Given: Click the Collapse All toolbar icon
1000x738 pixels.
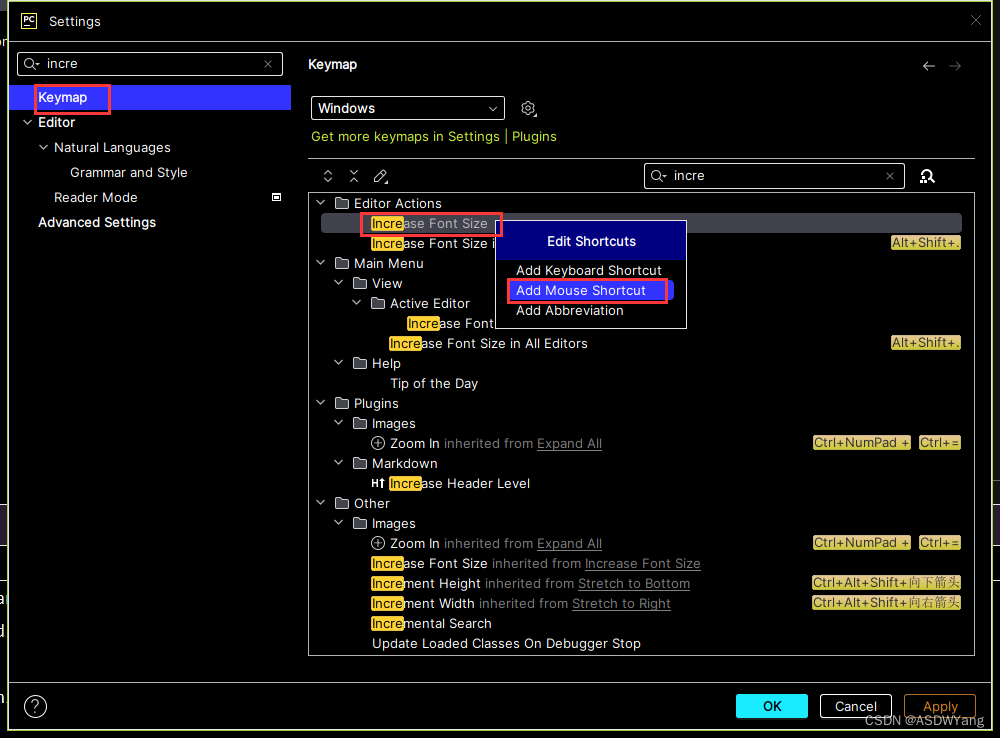Looking at the screenshot, I should tap(354, 176).
